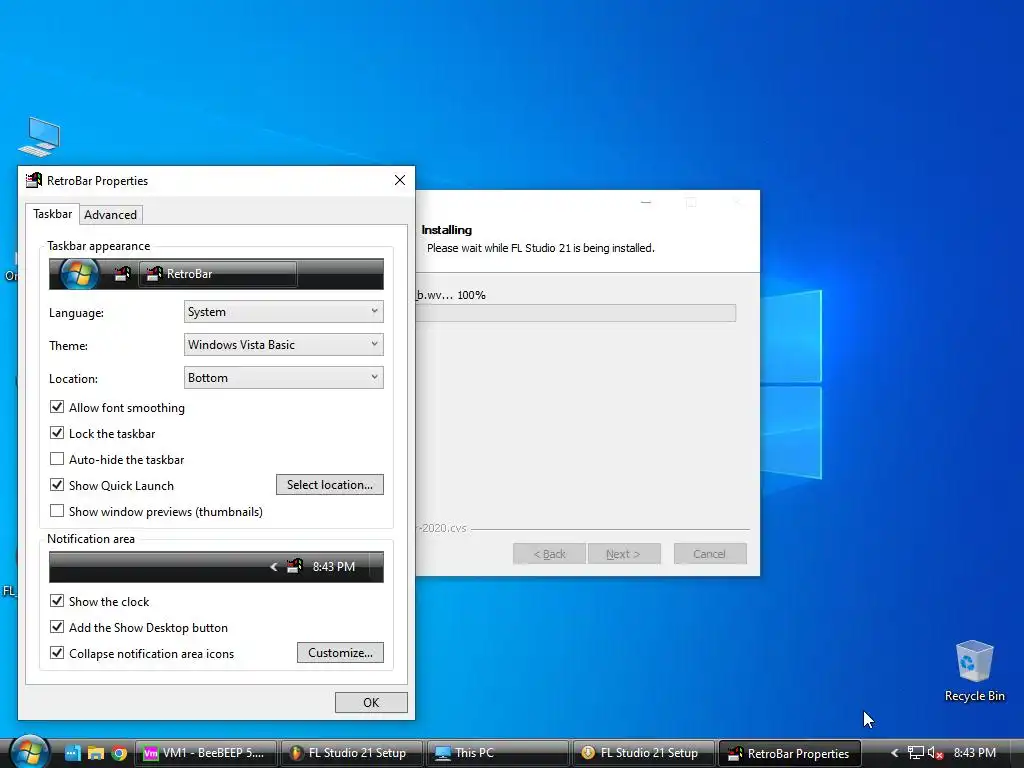The width and height of the screenshot is (1024, 768).
Task: Click the 100% progress text in installer
Action: click(472, 295)
